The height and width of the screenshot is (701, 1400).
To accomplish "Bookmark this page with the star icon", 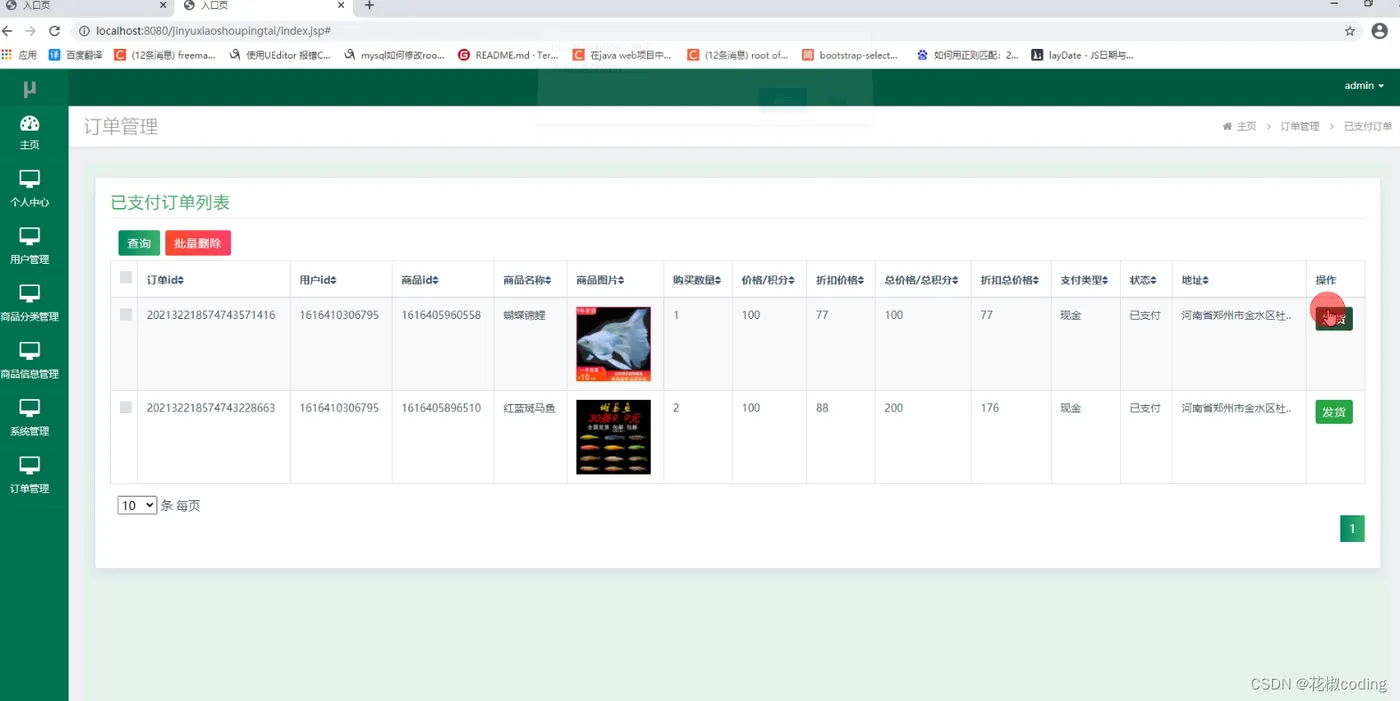I will coord(1350,31).
